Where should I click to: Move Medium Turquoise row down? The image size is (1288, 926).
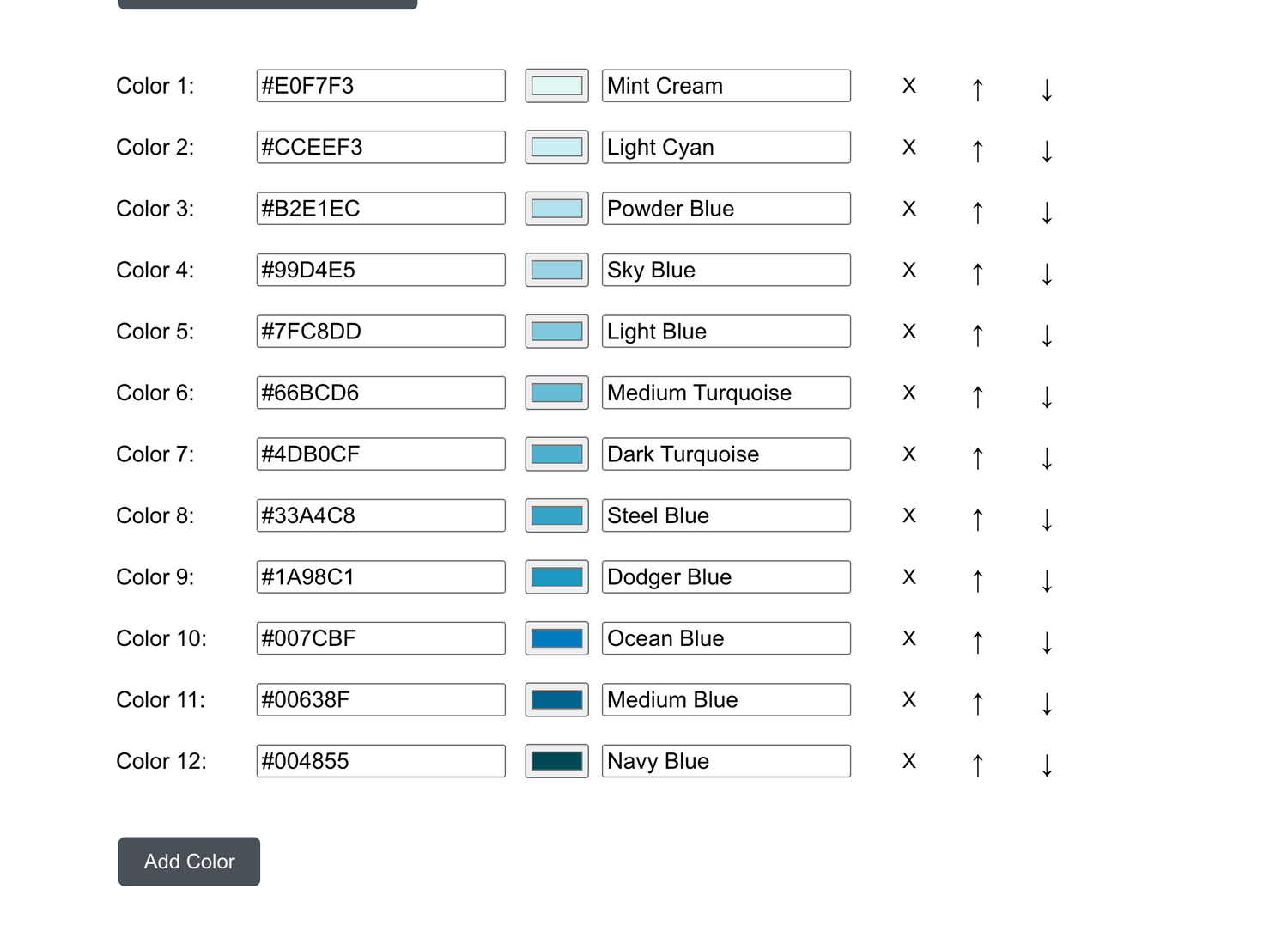pyautogui.click(x=1047, y=396)
